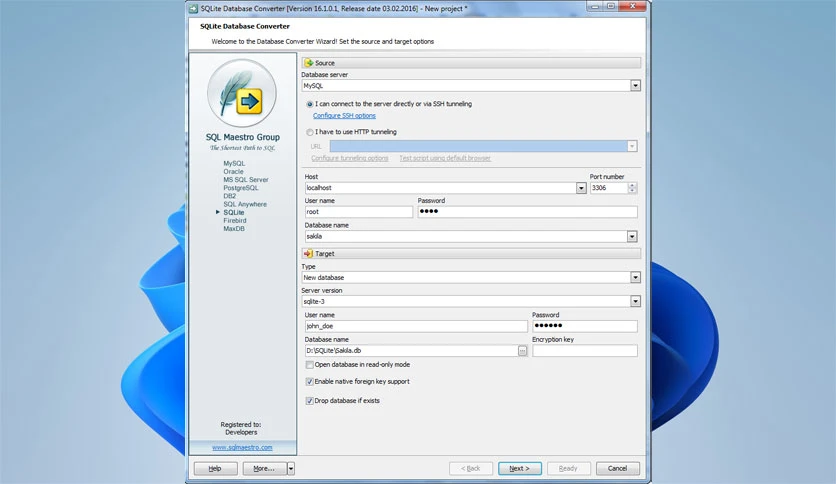
Task: Visit the www.sqlmaestro.com link
Action: (x=242, y=448)
